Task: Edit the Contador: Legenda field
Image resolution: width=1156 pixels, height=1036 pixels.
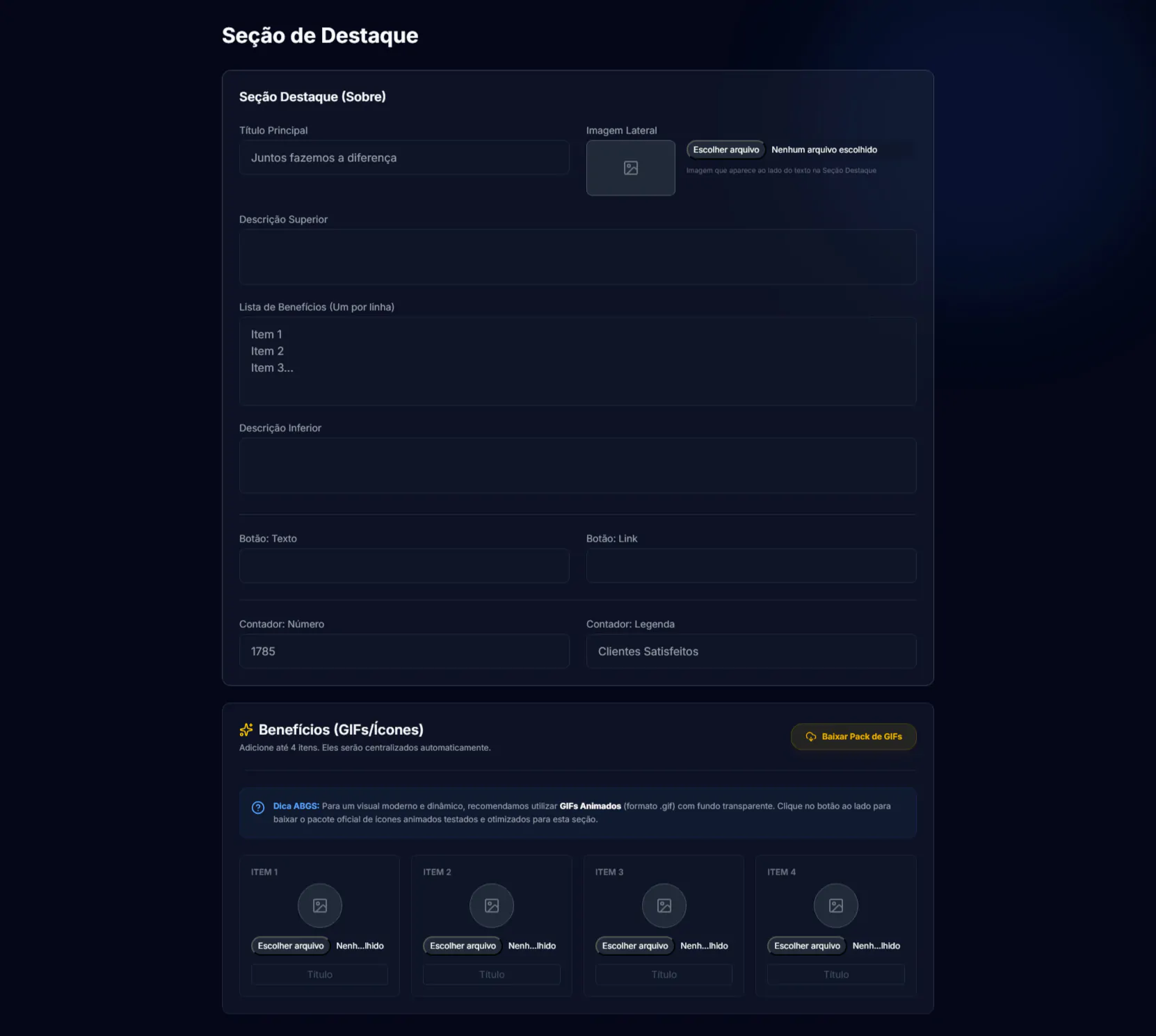Action: 750,651
